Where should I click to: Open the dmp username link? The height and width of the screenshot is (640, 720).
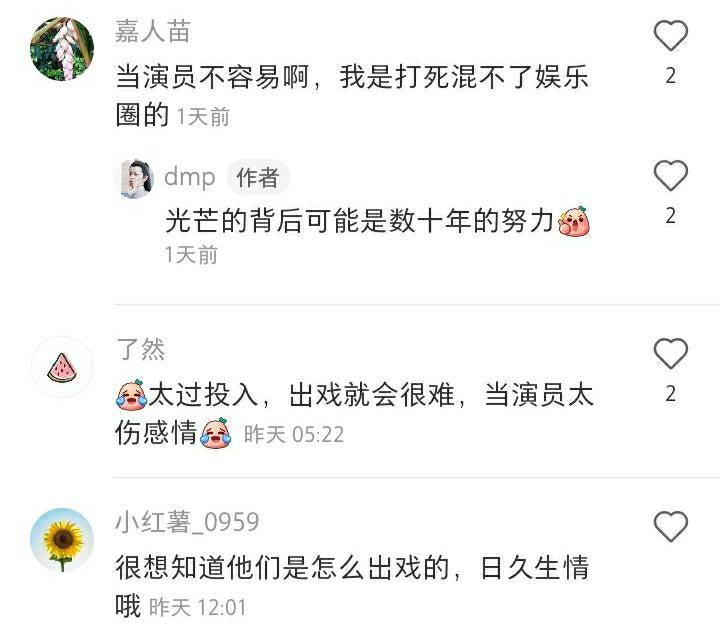click(x=189, y=177)
